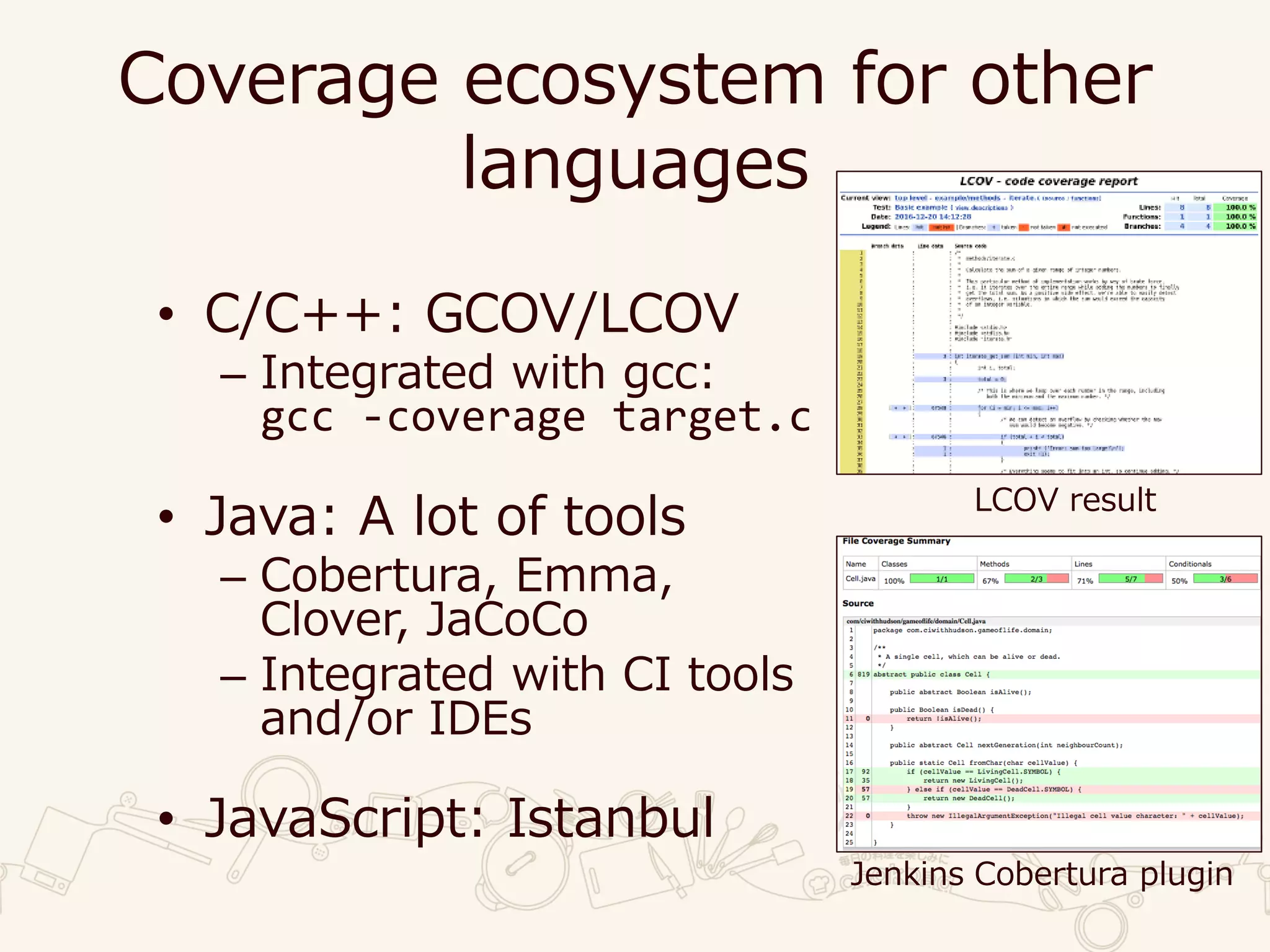
Task: Select the Cell.java name in coverage table
Action: pyautogui.click(x=860, y=579)
